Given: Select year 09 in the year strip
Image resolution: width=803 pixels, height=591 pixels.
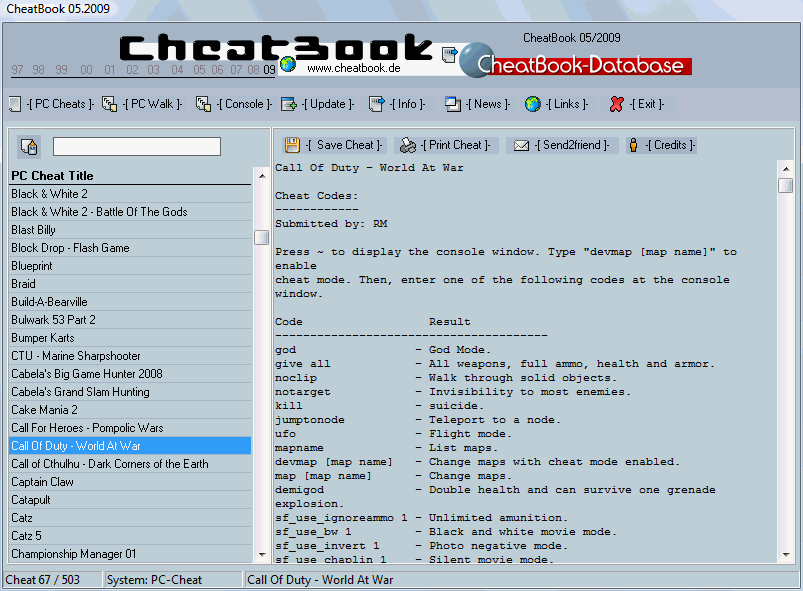Looking at the screenshot, I should tap(269, 70).
